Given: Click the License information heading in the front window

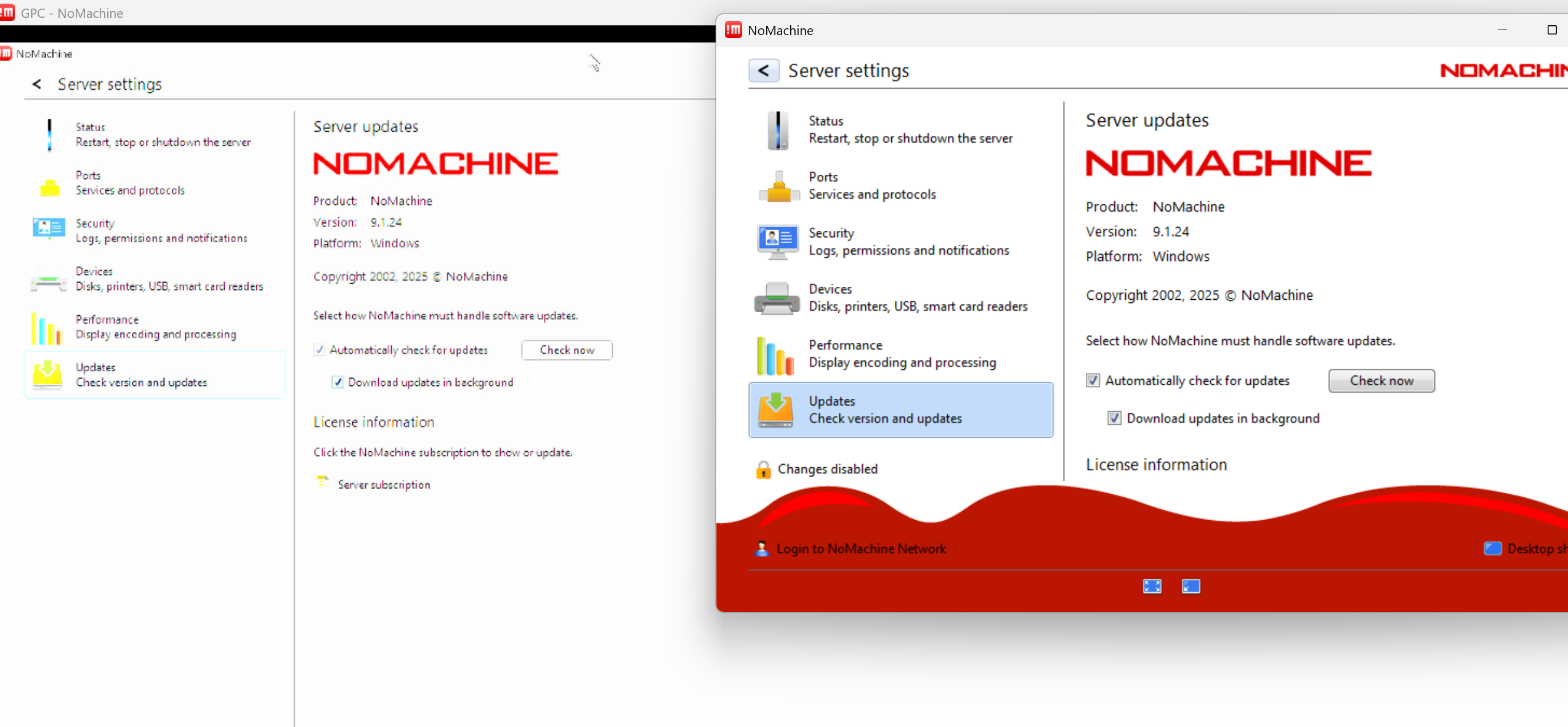Looking at the screenshot, I should tap(1156, 465).
